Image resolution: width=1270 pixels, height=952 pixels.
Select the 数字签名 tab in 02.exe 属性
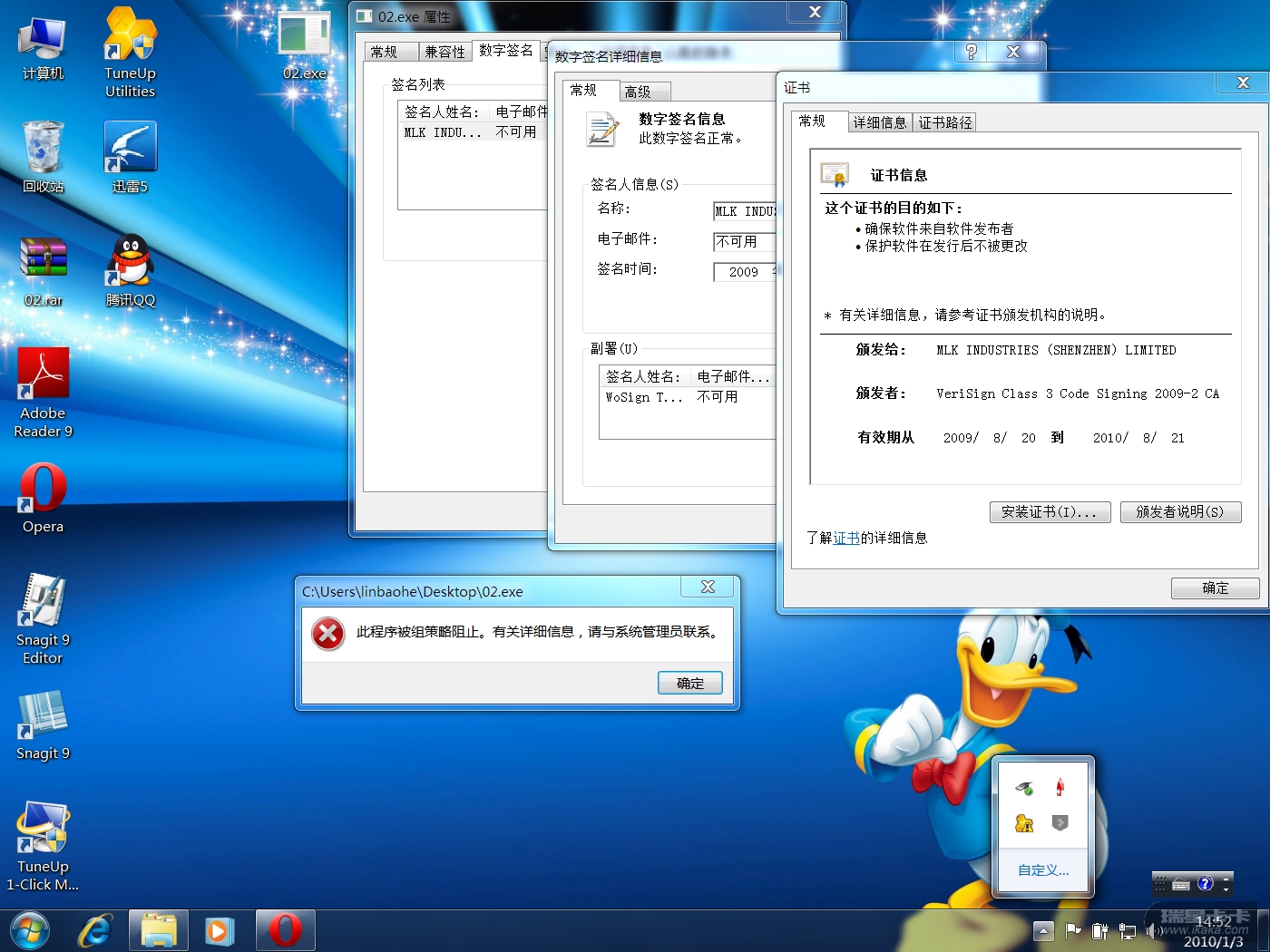506,50
